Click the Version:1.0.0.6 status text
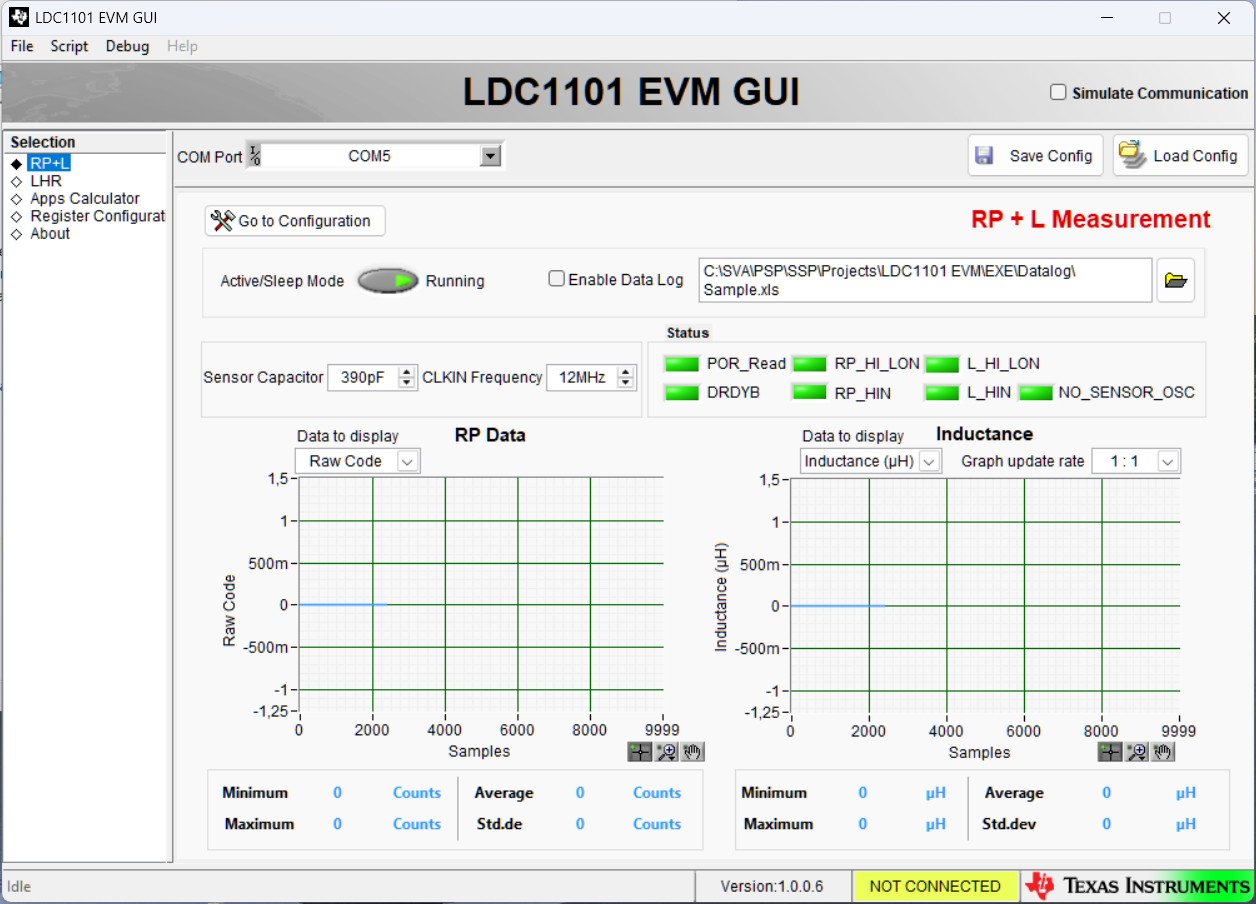This screenshot has width=1256, height=904. [772, 886]
